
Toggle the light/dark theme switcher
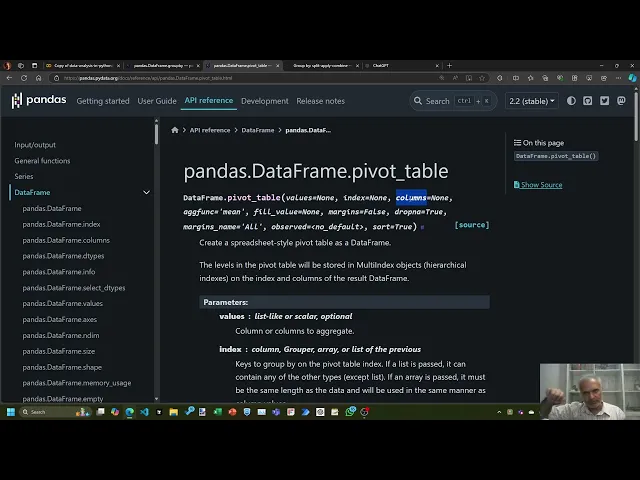571,101
